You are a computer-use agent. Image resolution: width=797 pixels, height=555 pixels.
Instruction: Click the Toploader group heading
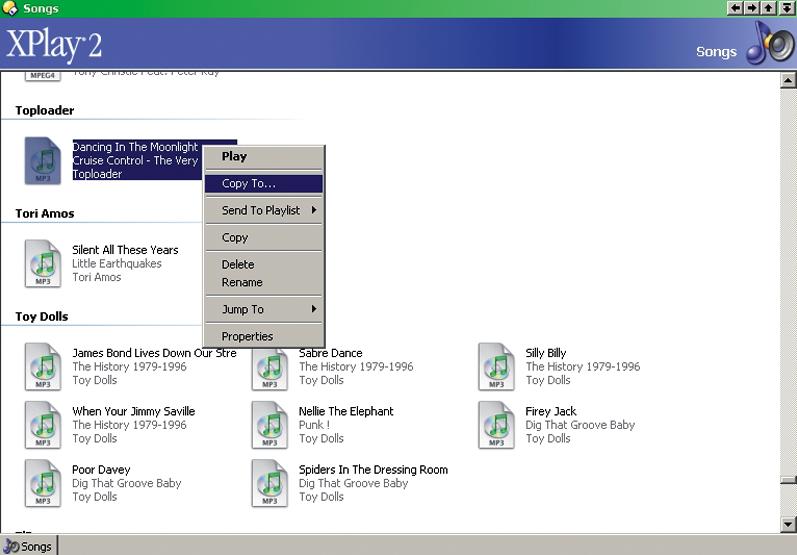45,110
